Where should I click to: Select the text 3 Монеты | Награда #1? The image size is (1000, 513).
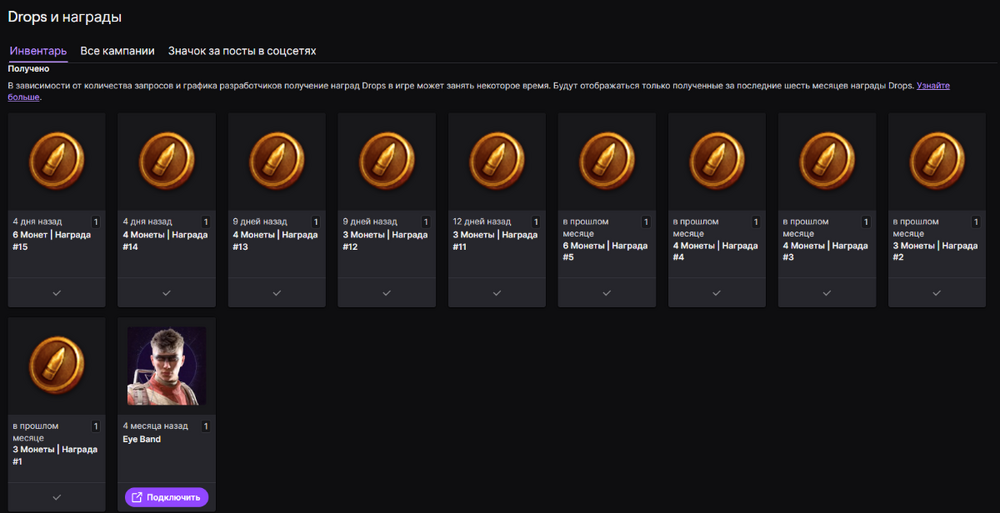pyautogui.click(x=55, y=456)
